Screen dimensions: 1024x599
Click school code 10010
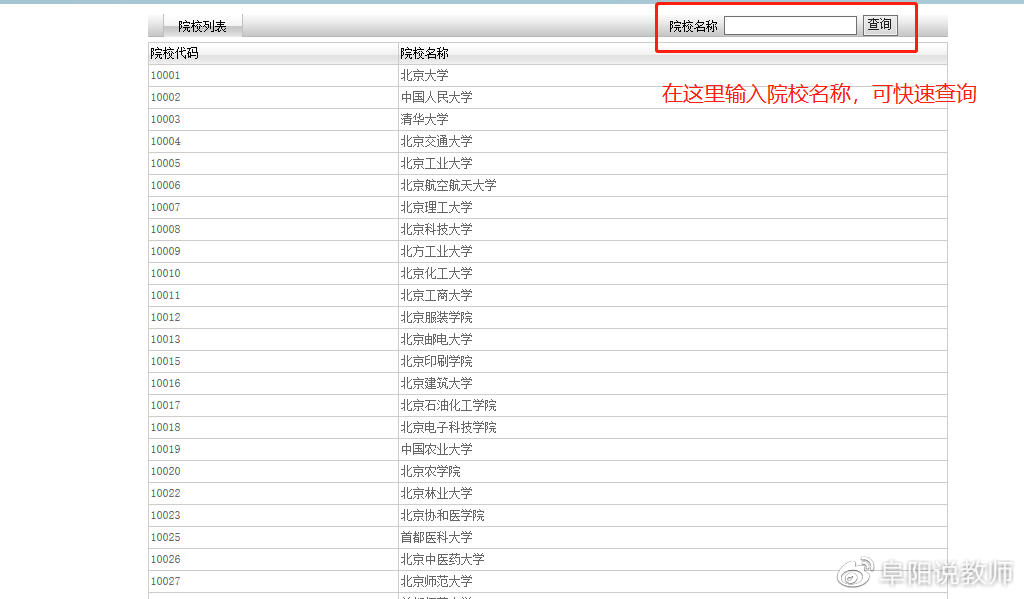[165, 274]
